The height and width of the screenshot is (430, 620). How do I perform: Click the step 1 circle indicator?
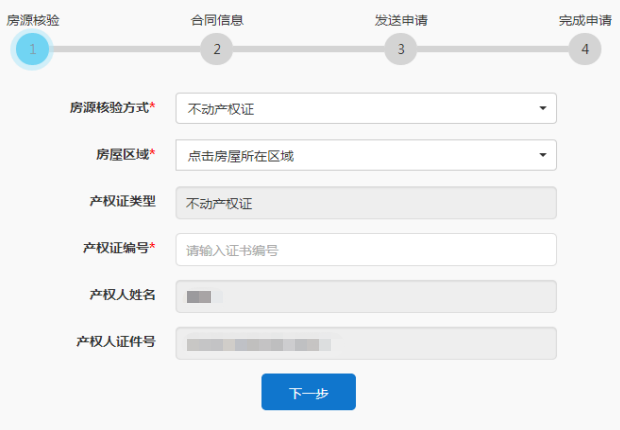[x=32, y=48]
